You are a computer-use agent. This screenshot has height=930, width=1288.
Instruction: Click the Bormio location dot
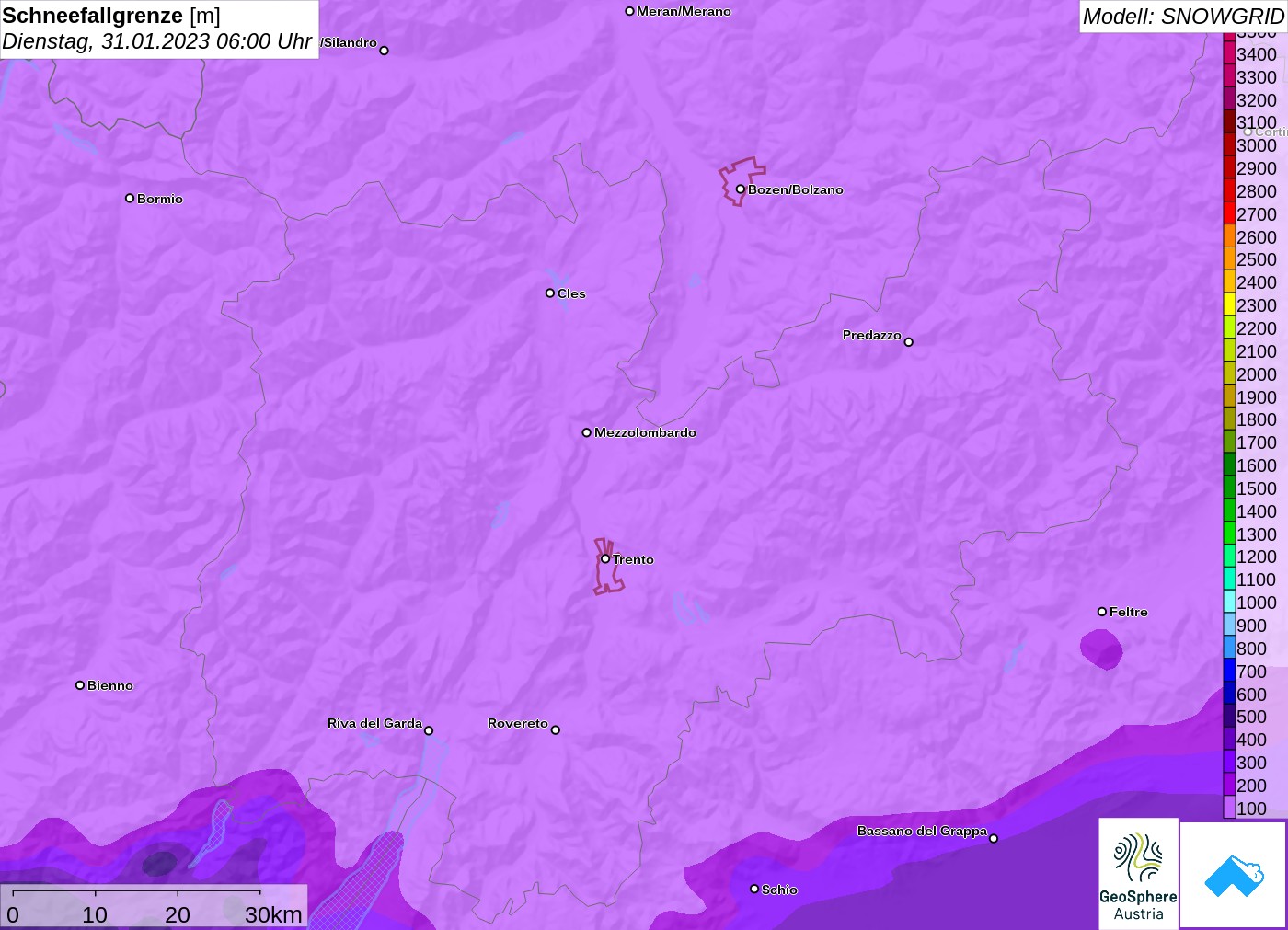click(x=130, y=198)
